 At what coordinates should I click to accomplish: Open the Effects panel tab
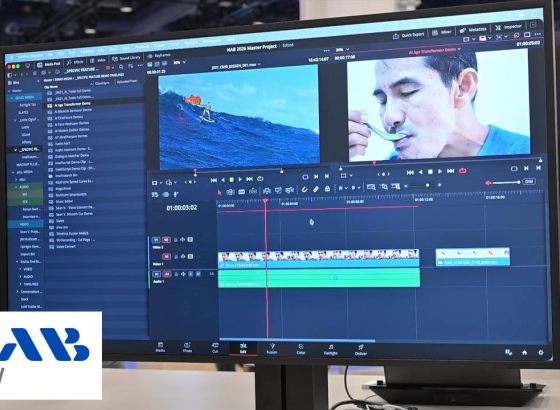click(75, 62)
